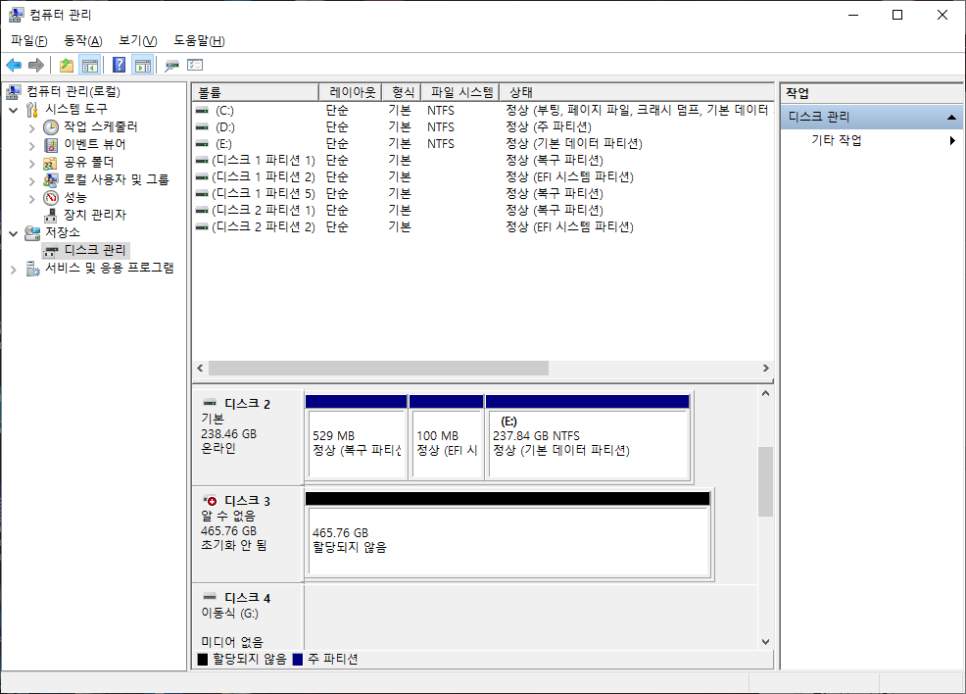The image size is (966, 694).
Task: Select the 디스크 1 파티션 5 row
Action: point(483,194)
